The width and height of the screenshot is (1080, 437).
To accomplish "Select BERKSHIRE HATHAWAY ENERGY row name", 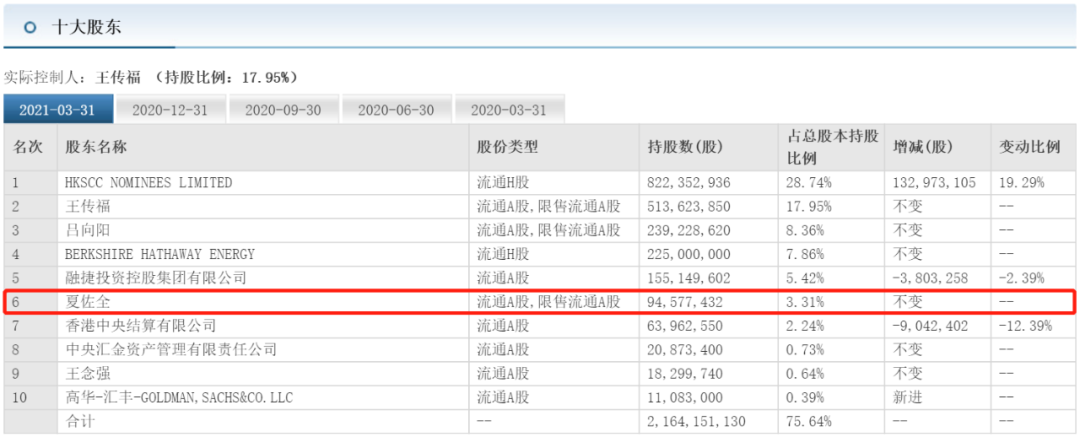I will pos(160,254).
